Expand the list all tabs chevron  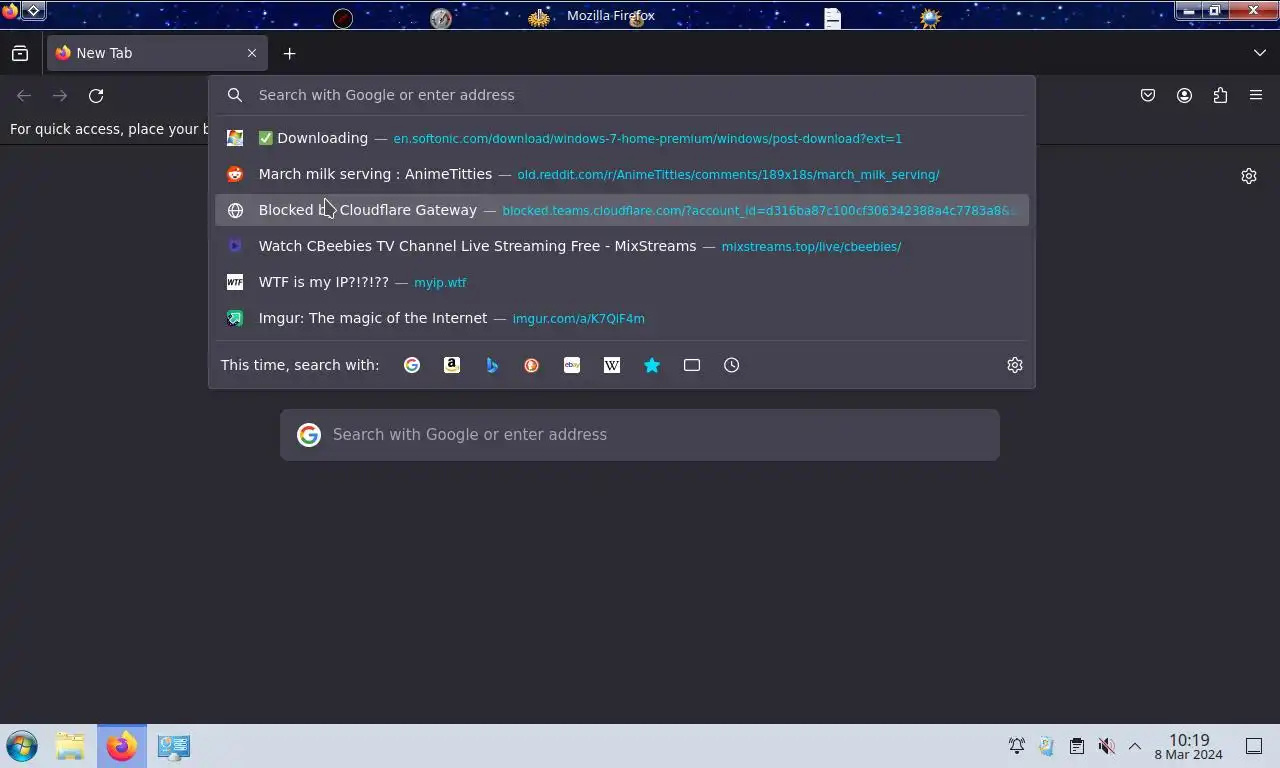(1260, 53)
